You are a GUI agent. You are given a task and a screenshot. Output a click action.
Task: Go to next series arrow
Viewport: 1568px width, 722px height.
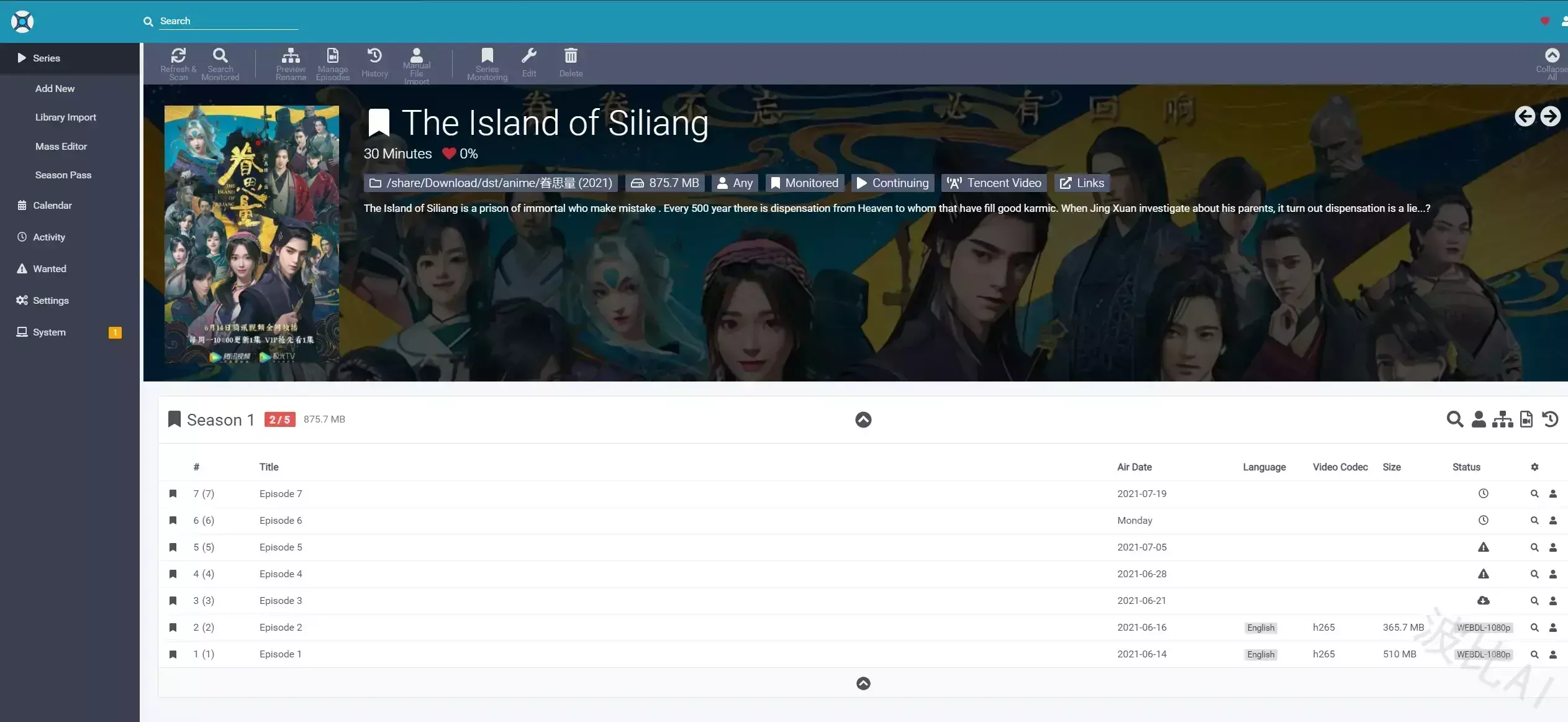(x=1550, y=116)
